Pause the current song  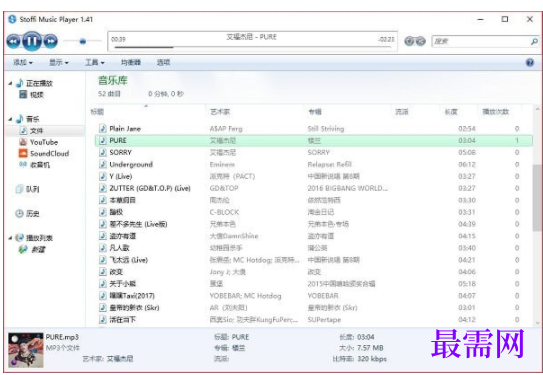(x=32, y=41)
